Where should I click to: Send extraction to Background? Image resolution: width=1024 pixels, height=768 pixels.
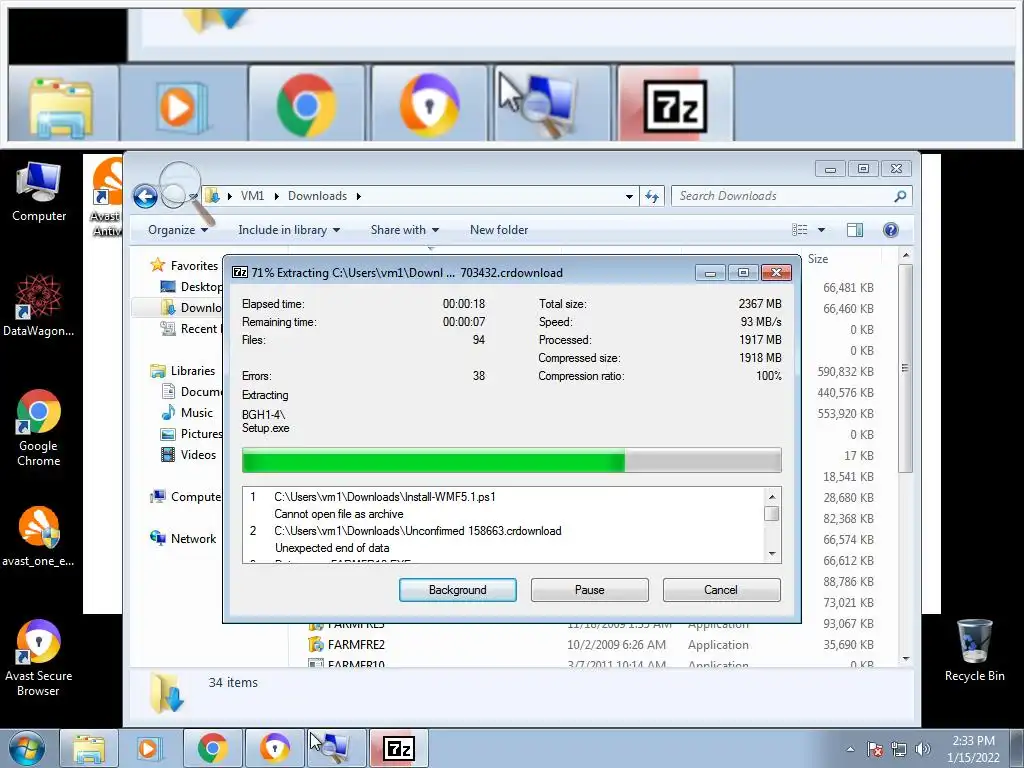457,590
